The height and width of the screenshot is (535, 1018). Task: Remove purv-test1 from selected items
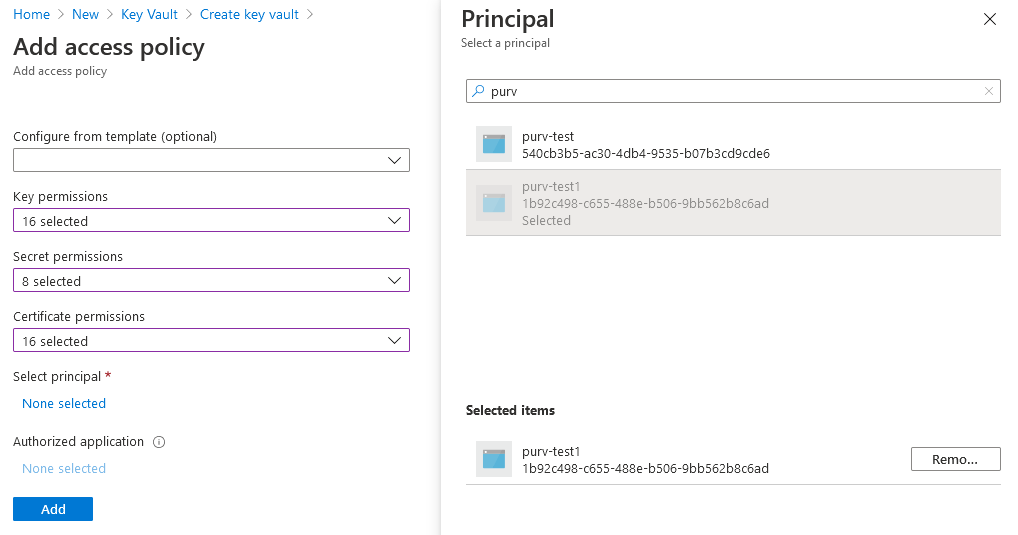(955, 459)
